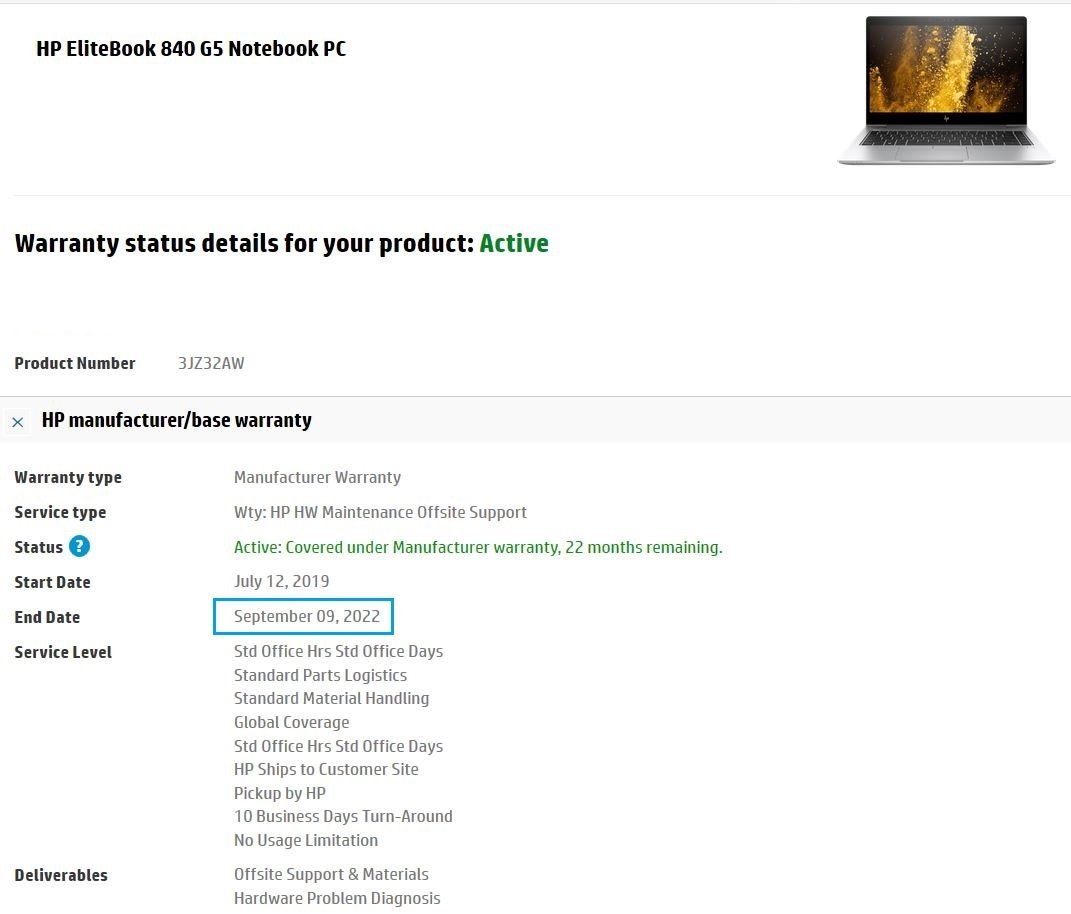Select the green Active warranty status word
This screenshot has width=1071, height=914.
[514, 243]
